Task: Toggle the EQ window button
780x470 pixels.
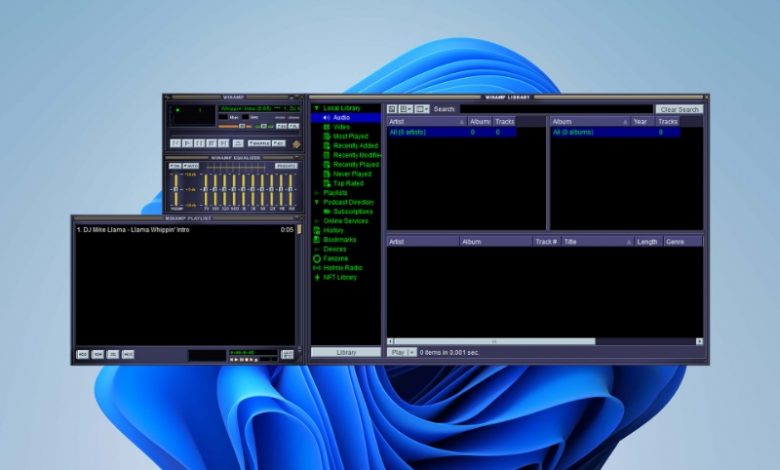Action: [282, 126]
